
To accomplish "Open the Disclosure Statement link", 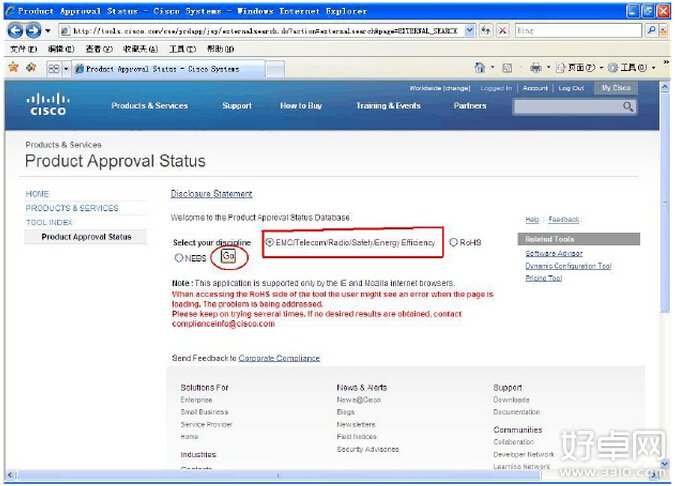I will coord(211,194).
